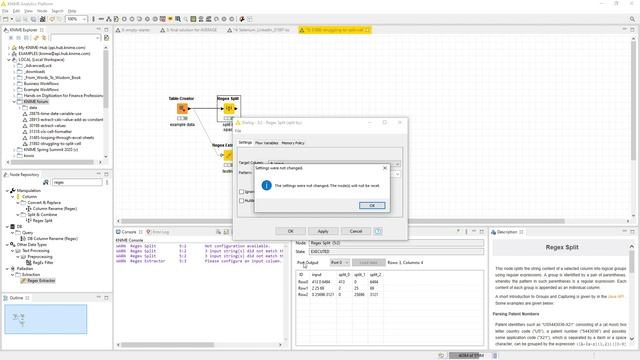Click OK button in Regex Split dialog
Screen dimensions: 640x360
(290, 231)
